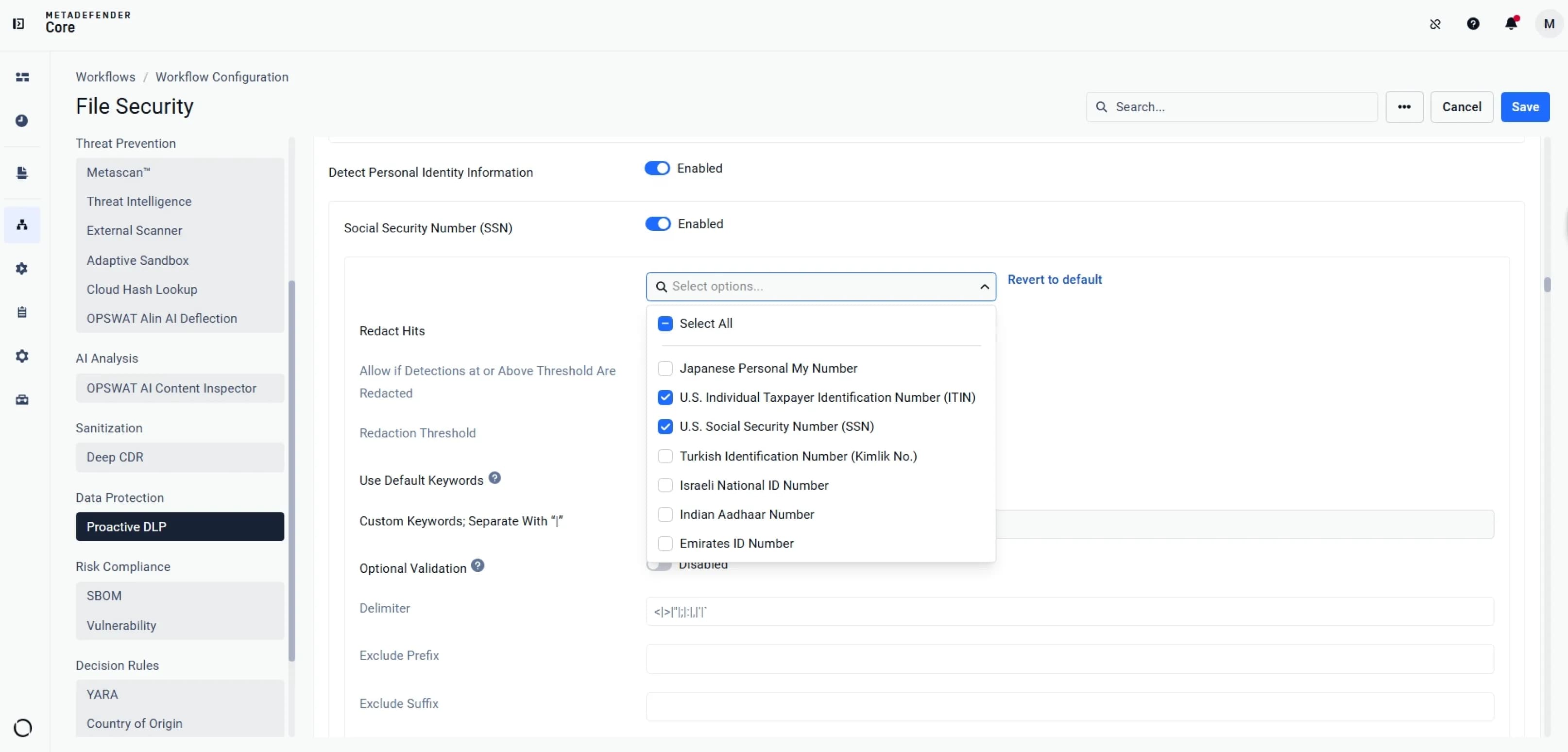Open the user avatar M menu
Image resolution: width=1568 pixels, height=752 pixels.
pyautogui.click(x=1549, y=24)
